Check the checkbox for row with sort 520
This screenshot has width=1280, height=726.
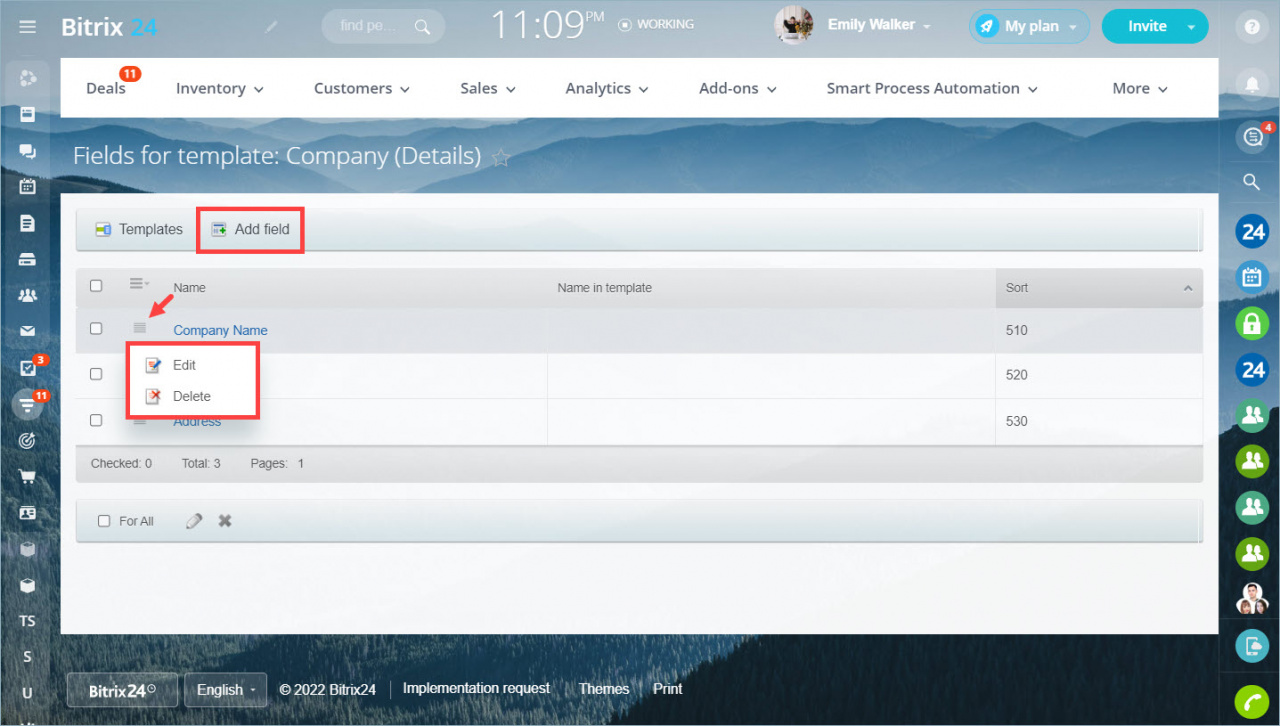tap(96, 374)
